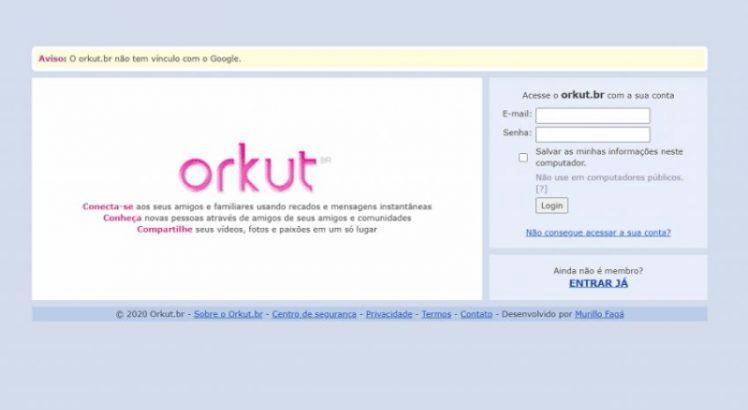The image size is (748, 410).
Task: Click 'Não use em computadores públicos.' text
Action: coord(609,178)
